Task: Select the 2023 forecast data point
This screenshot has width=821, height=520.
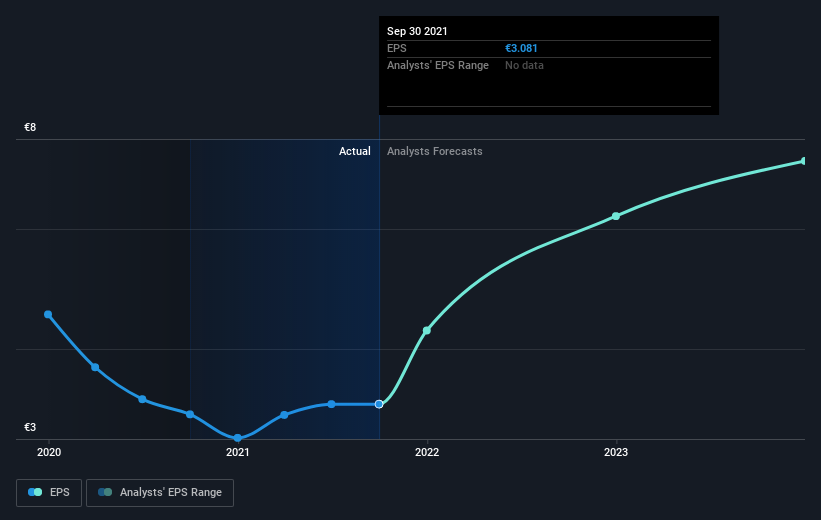Action: 616,216
